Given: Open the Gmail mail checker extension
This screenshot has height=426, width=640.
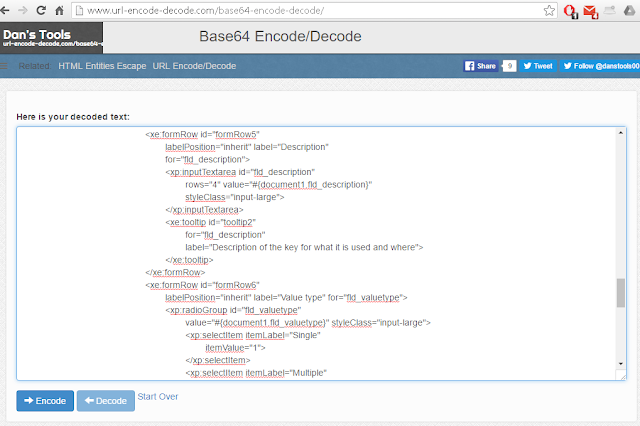Looking at the screenshot, I should point(591,11).
